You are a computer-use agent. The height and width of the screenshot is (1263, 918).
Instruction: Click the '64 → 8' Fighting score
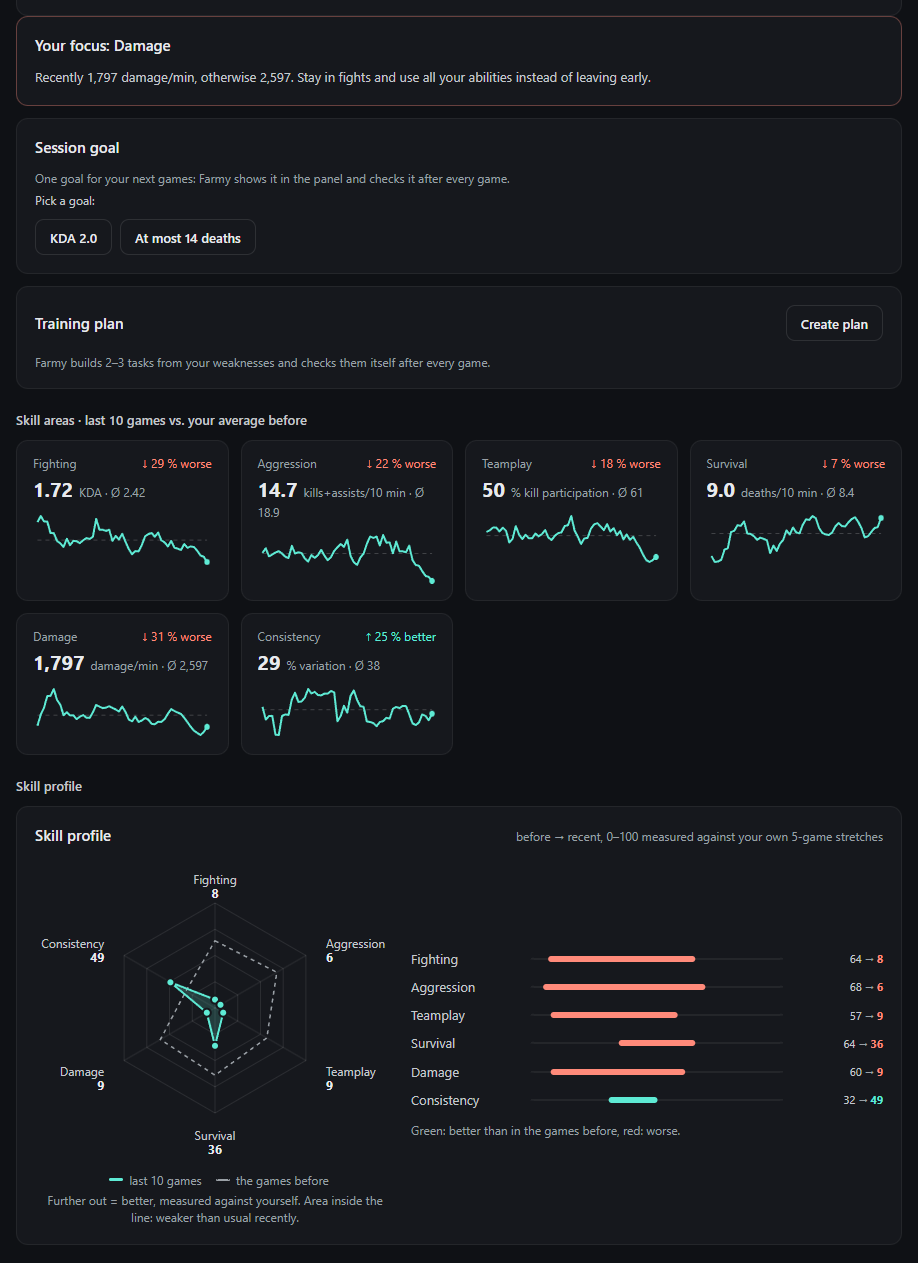click(866, 959)
